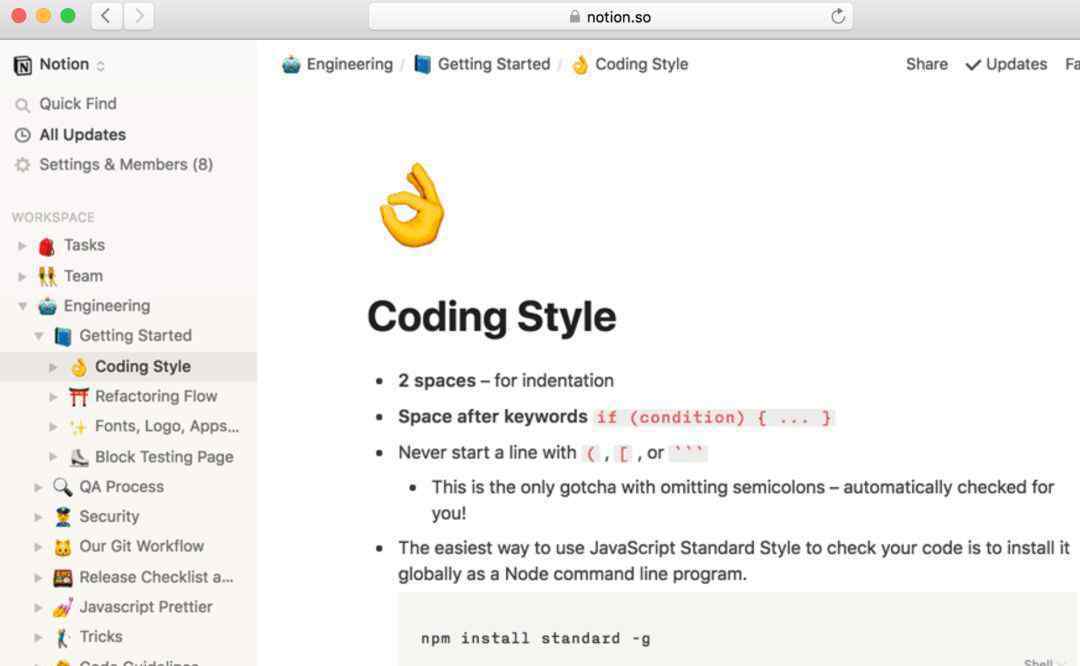Click the QA Process magnifying glass icon
The image size is (1080, 666).
pos(63,487)
